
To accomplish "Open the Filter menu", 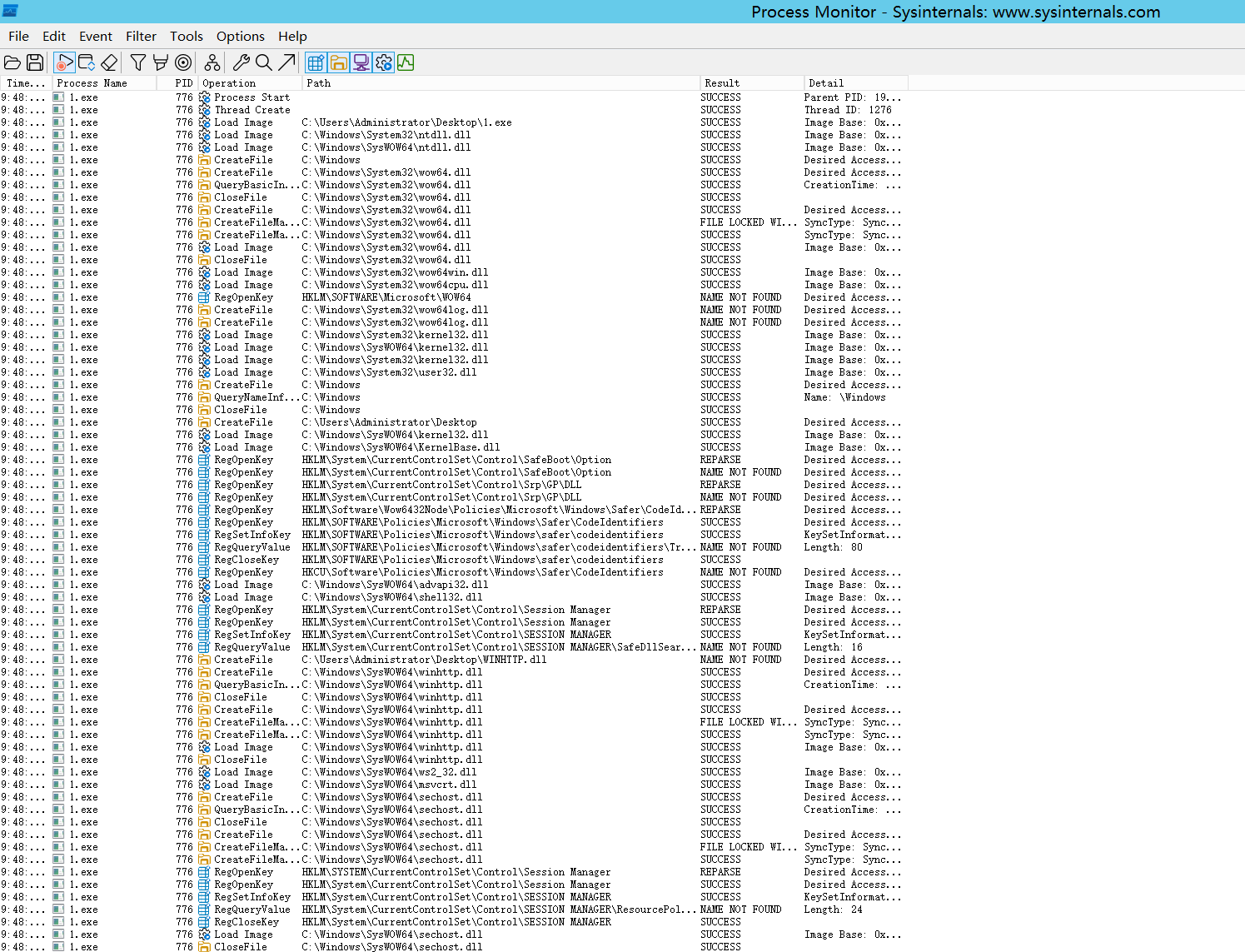I will [x=141, y=36].
